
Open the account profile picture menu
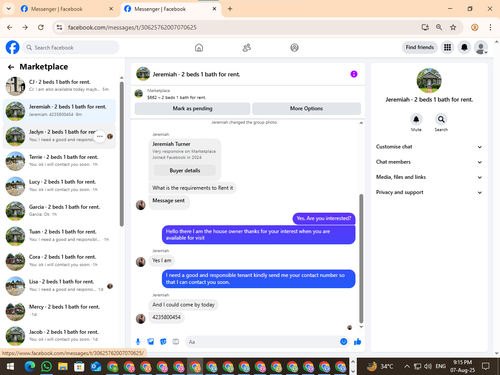click(x=481, y=47)
